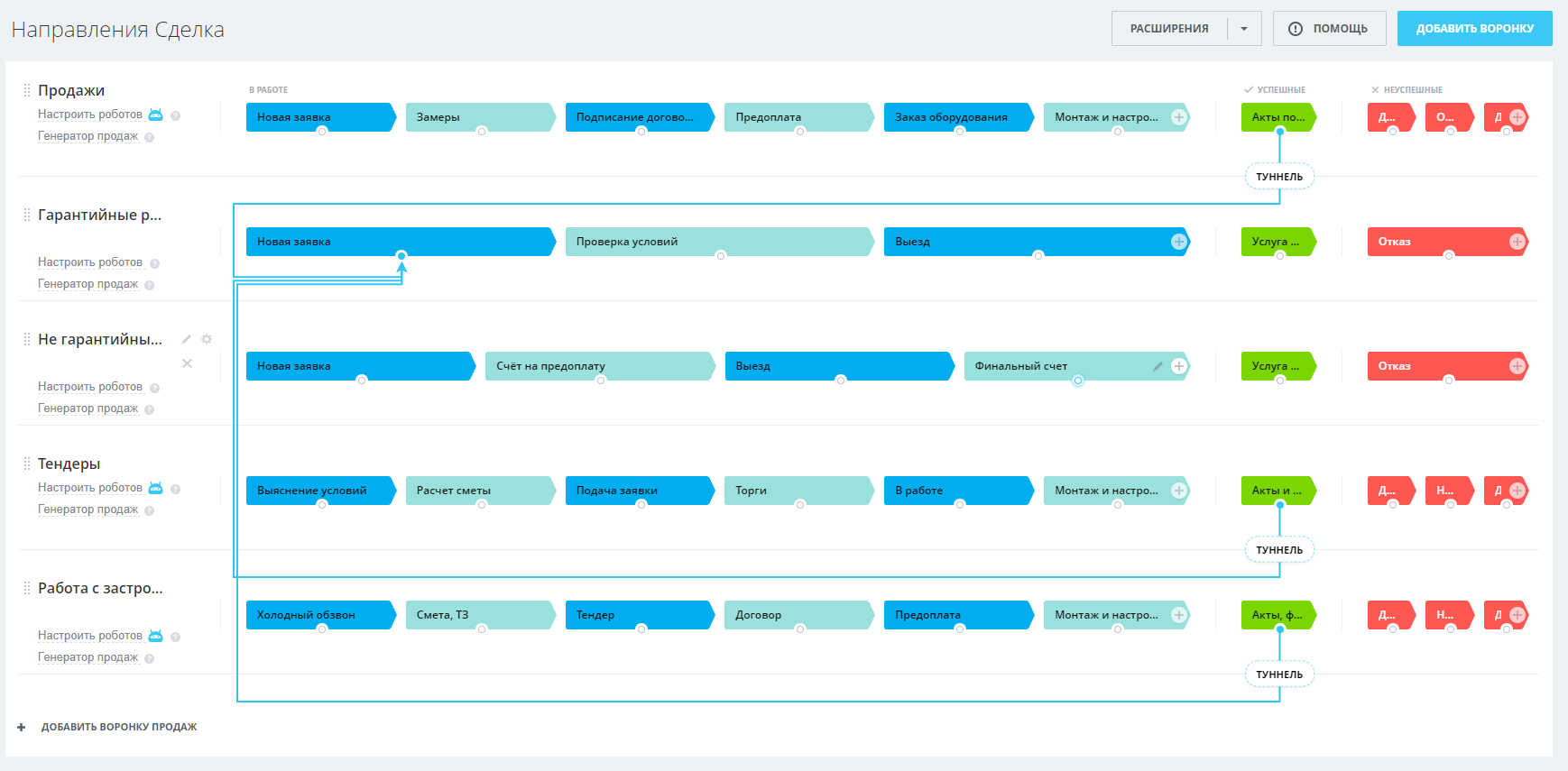Delete Не гарантийны… funnel with the X icon
Screen dimensions: 1568x771
coord(187,363)
